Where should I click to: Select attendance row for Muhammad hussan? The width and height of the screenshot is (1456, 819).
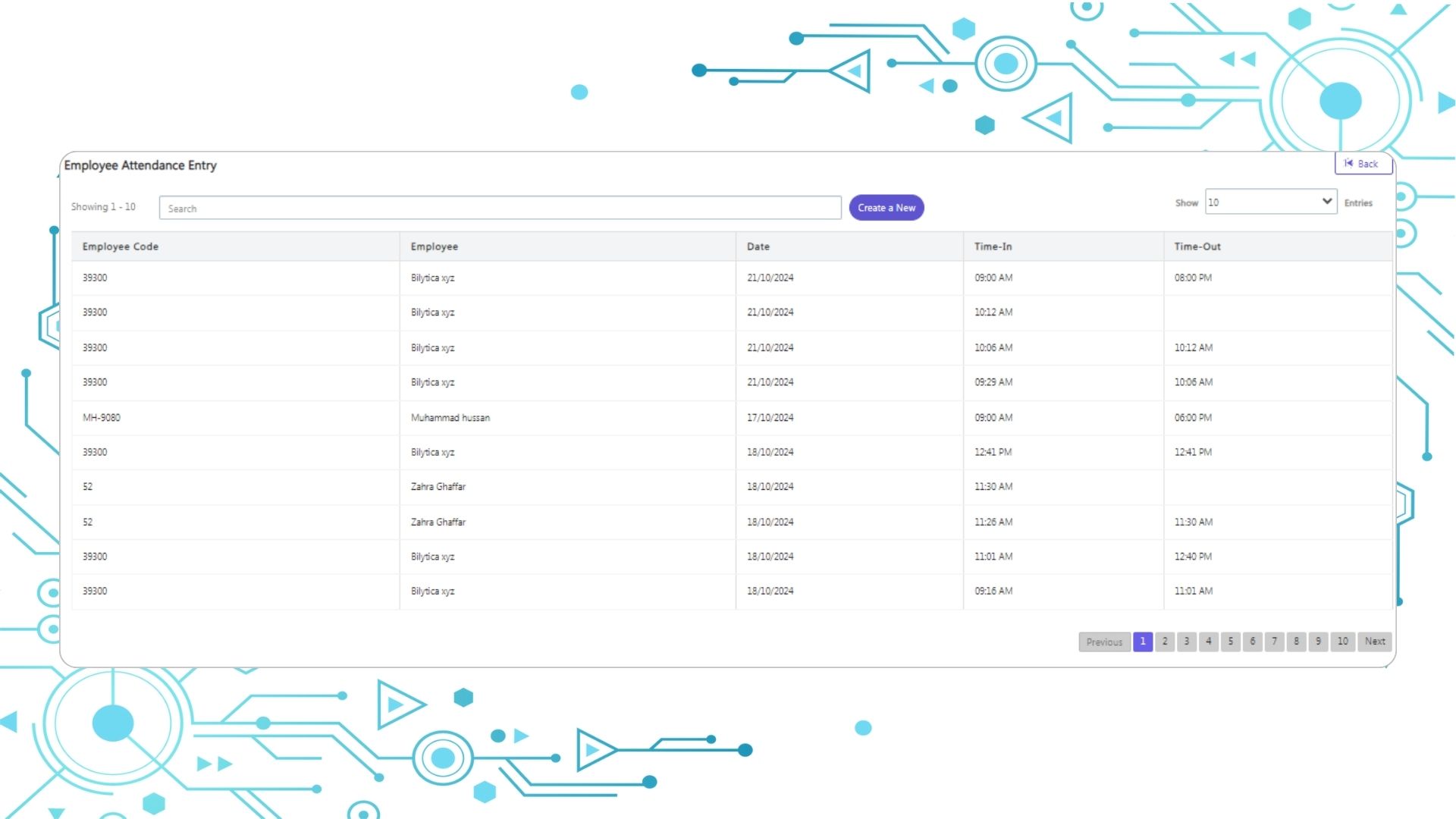coord(729,417)
